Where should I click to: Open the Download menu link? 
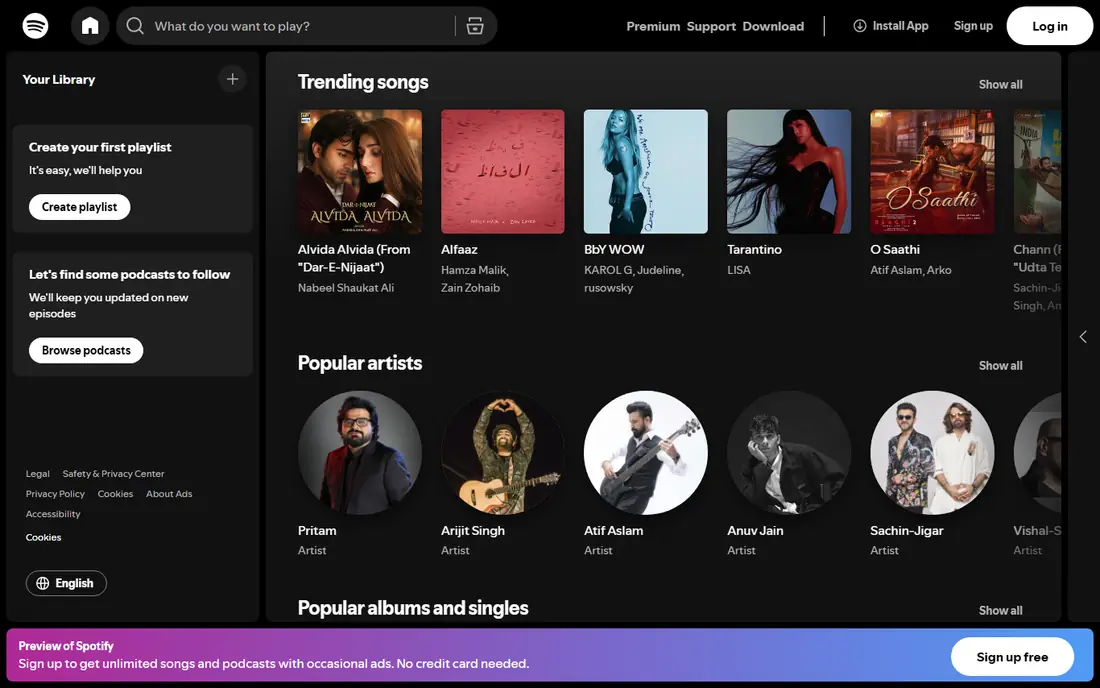(773, 26)
